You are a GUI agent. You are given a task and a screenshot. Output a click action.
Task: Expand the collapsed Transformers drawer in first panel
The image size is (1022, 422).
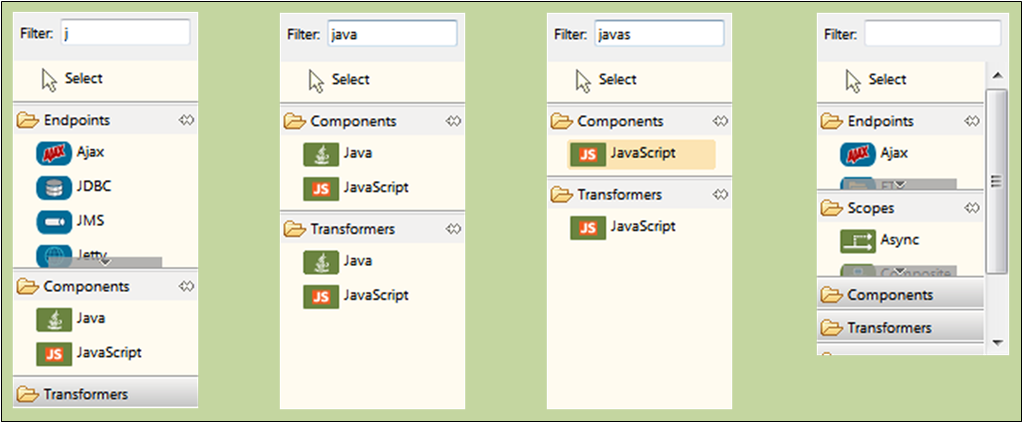(x=86, y=394)
